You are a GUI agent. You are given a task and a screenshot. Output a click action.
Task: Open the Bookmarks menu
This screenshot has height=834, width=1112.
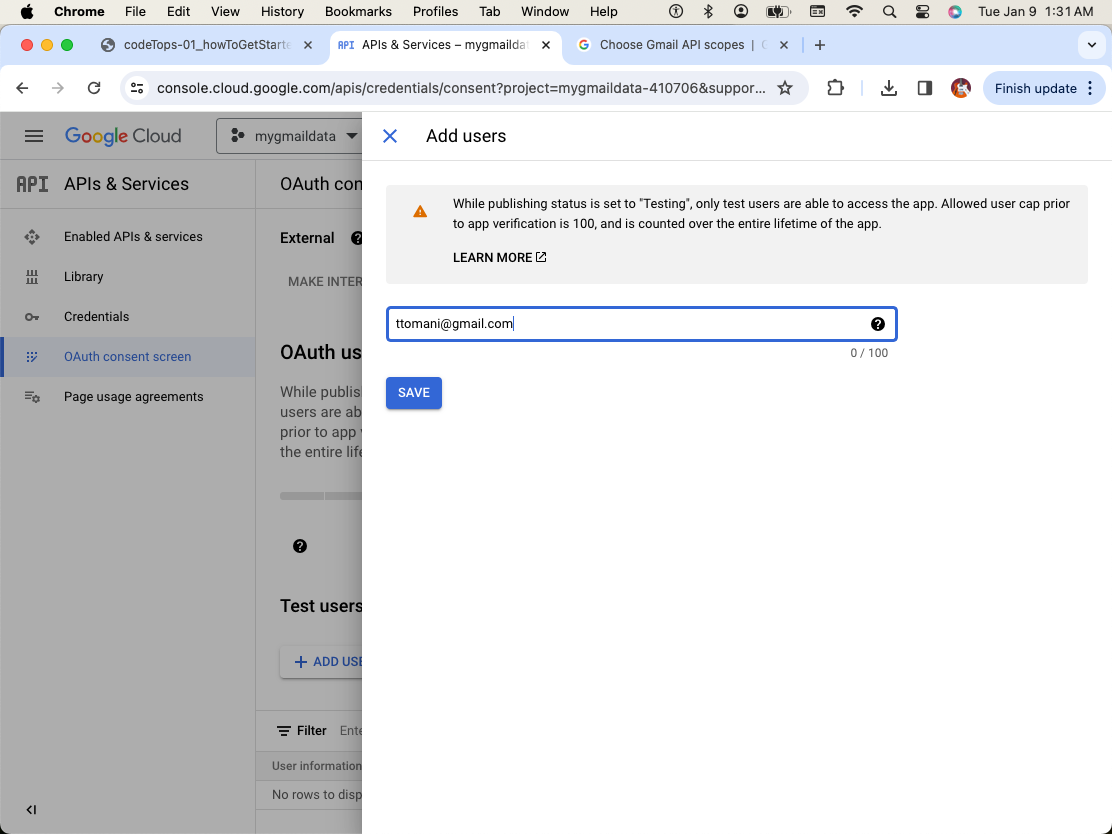(x=358, y=11)
